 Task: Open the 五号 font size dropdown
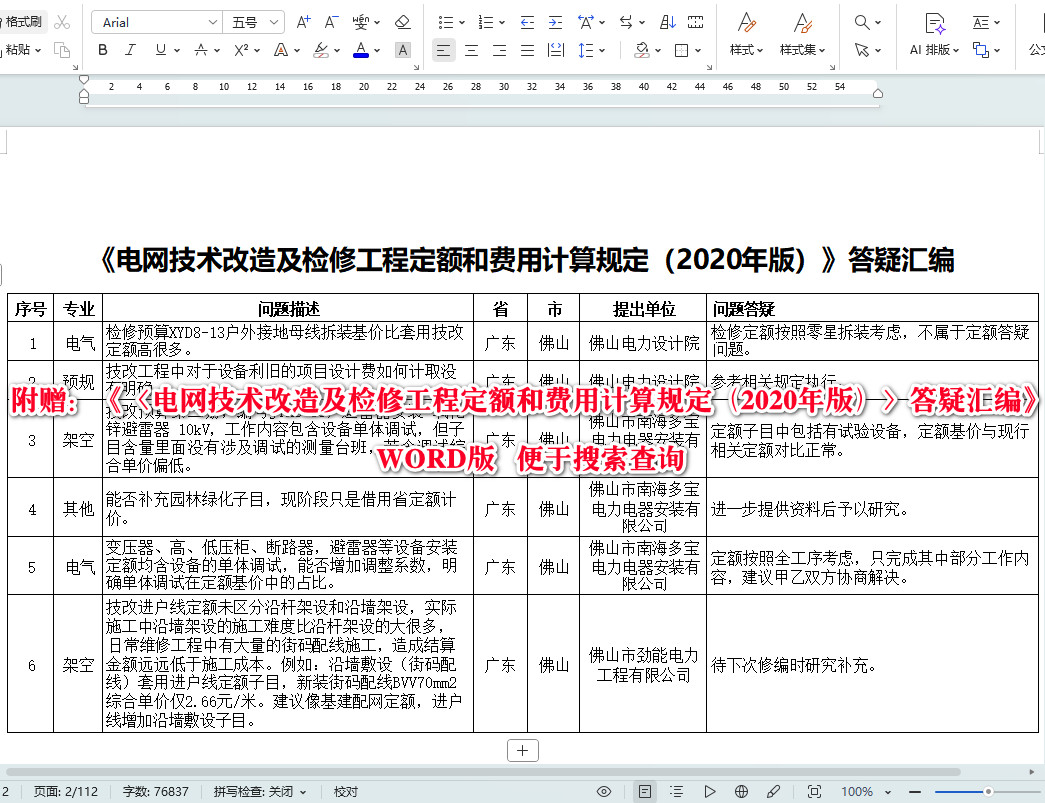(253, 21)
